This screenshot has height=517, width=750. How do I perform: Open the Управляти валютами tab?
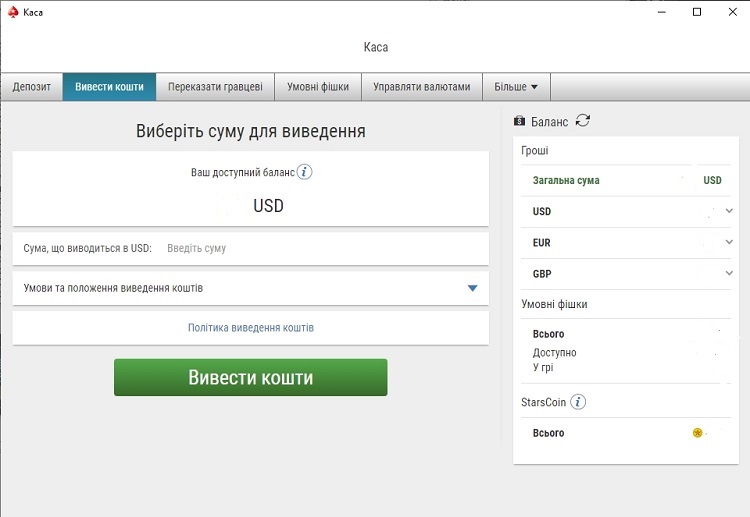(x=422, y=87)
